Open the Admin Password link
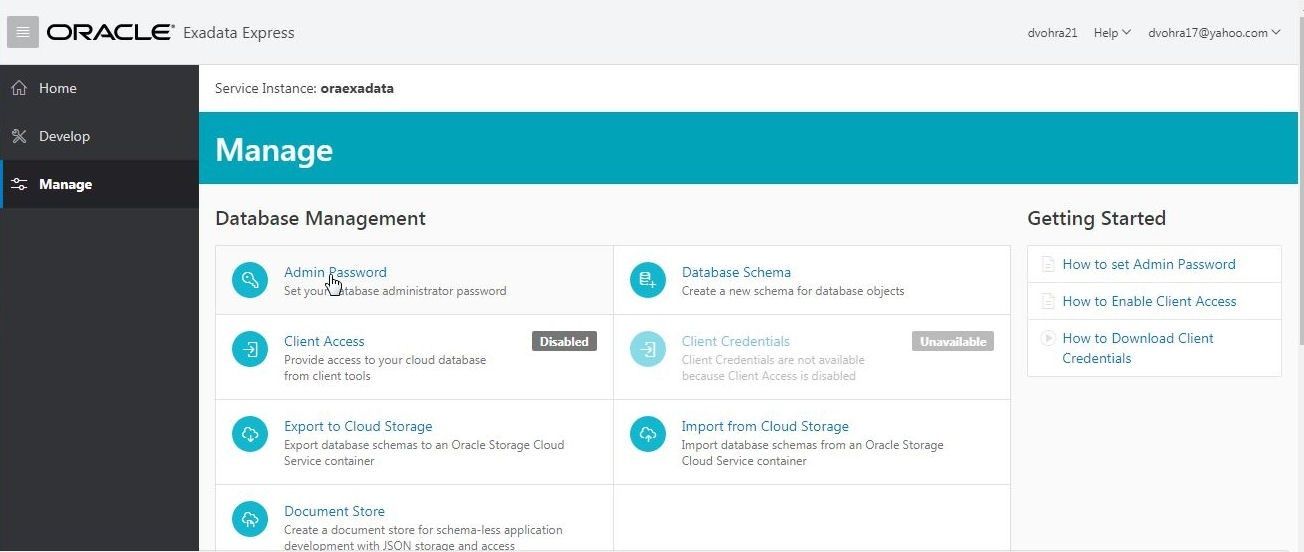Image resolution: width=1304 pixels, height=552 pixels. pyautogui.click(x=335, y=272)
